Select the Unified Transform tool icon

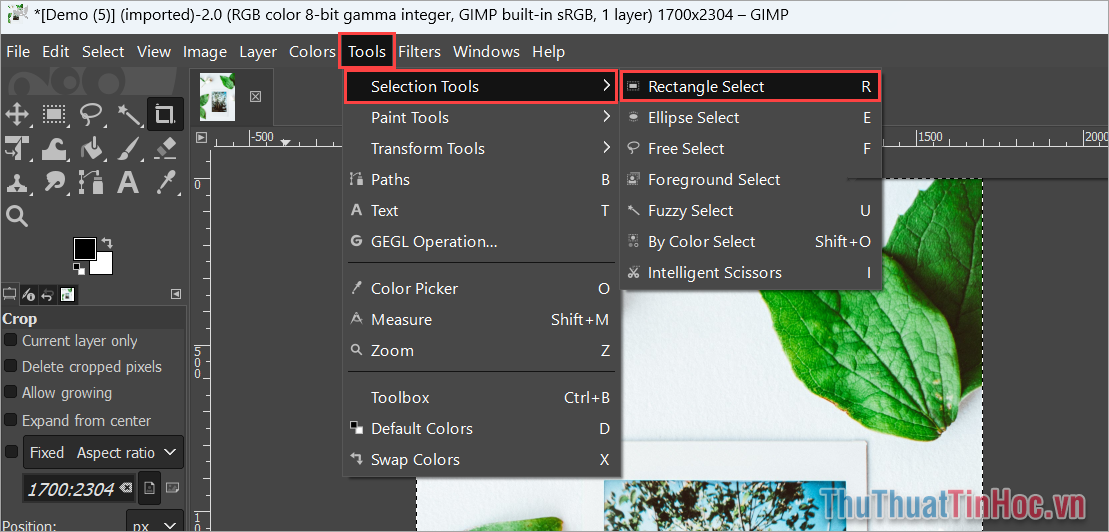point(17,148)
